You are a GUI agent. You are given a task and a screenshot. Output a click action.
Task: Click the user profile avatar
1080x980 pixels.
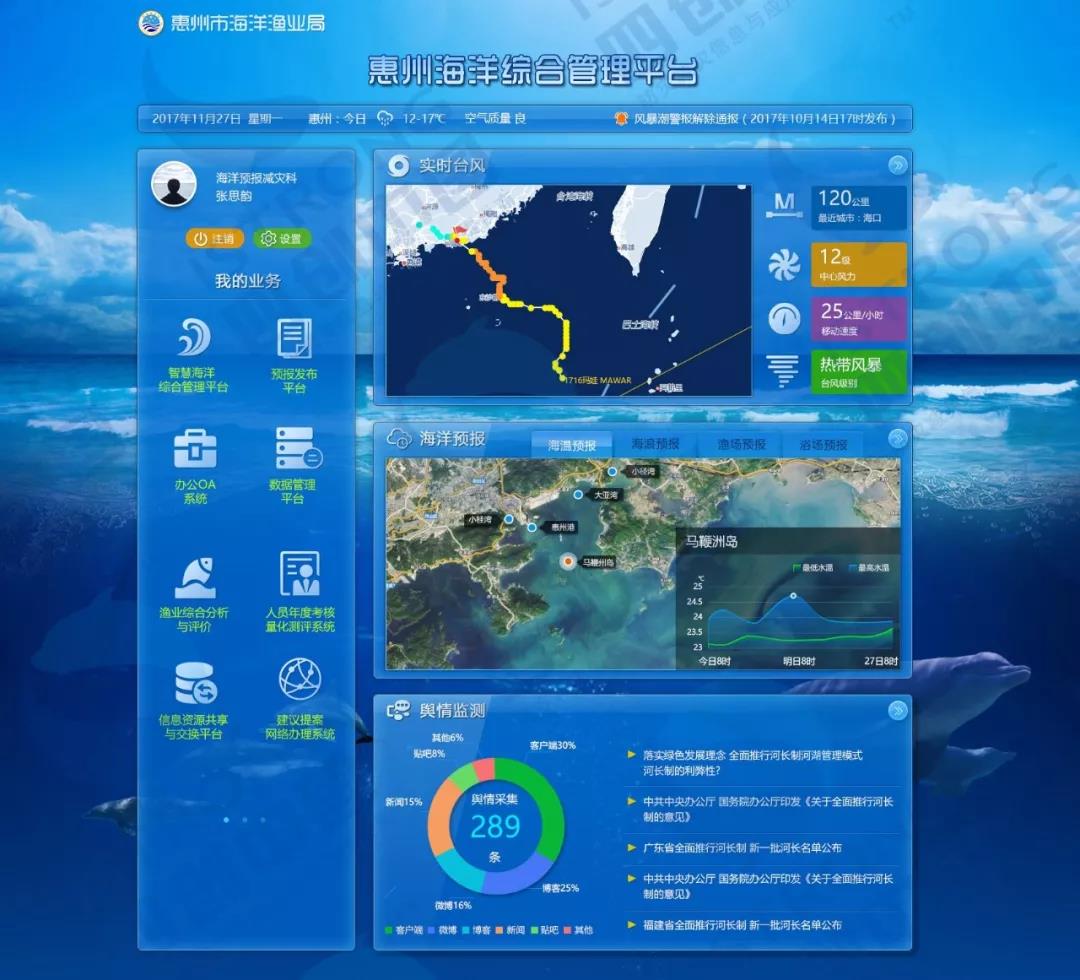tap(173, 185)
